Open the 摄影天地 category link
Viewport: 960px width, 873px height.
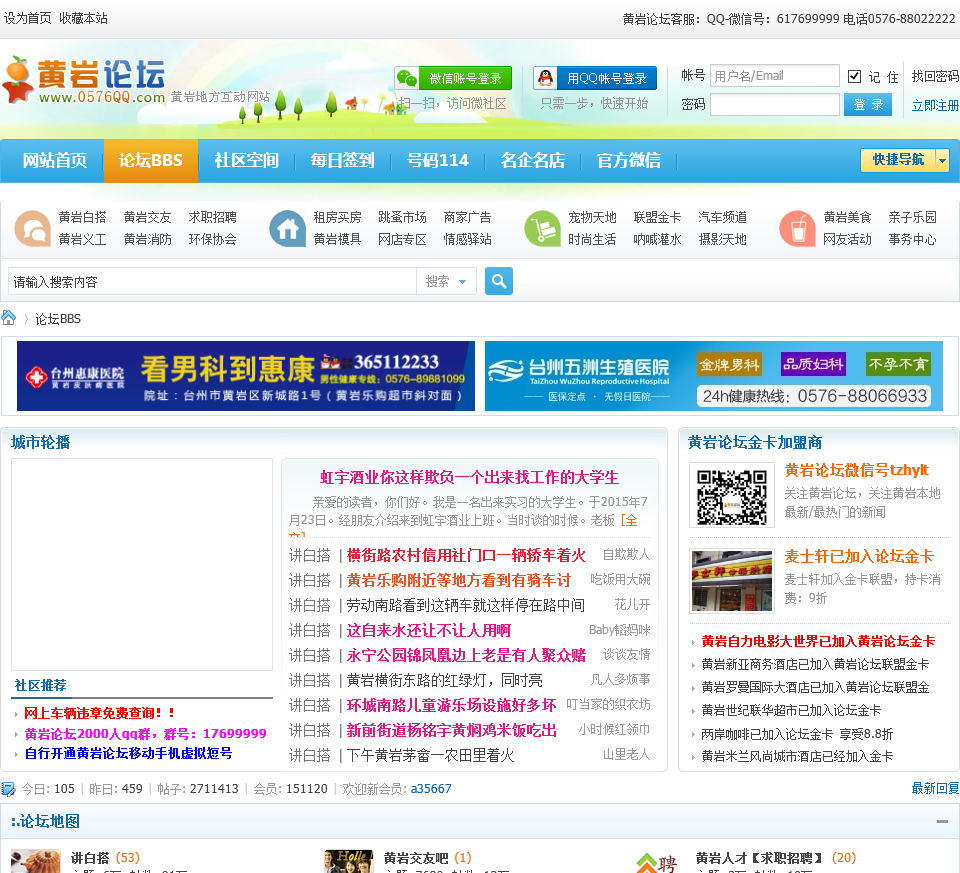point(722,239)
